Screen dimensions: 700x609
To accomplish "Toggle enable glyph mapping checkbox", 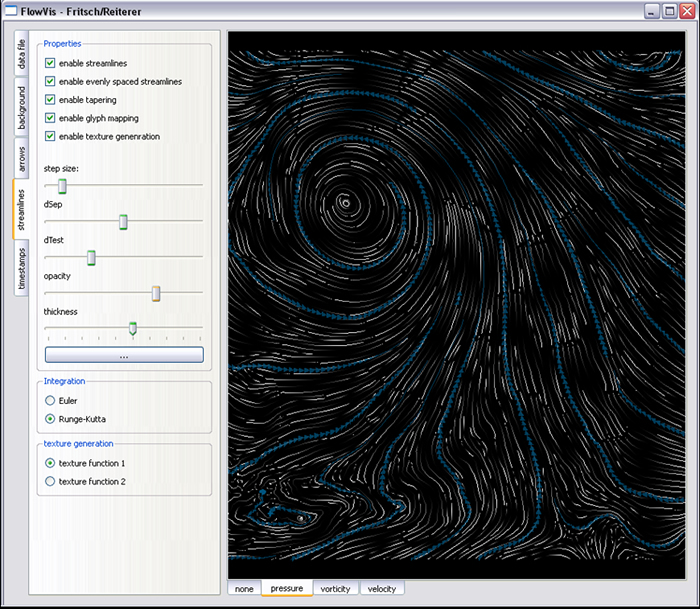I will click(50, 118).
